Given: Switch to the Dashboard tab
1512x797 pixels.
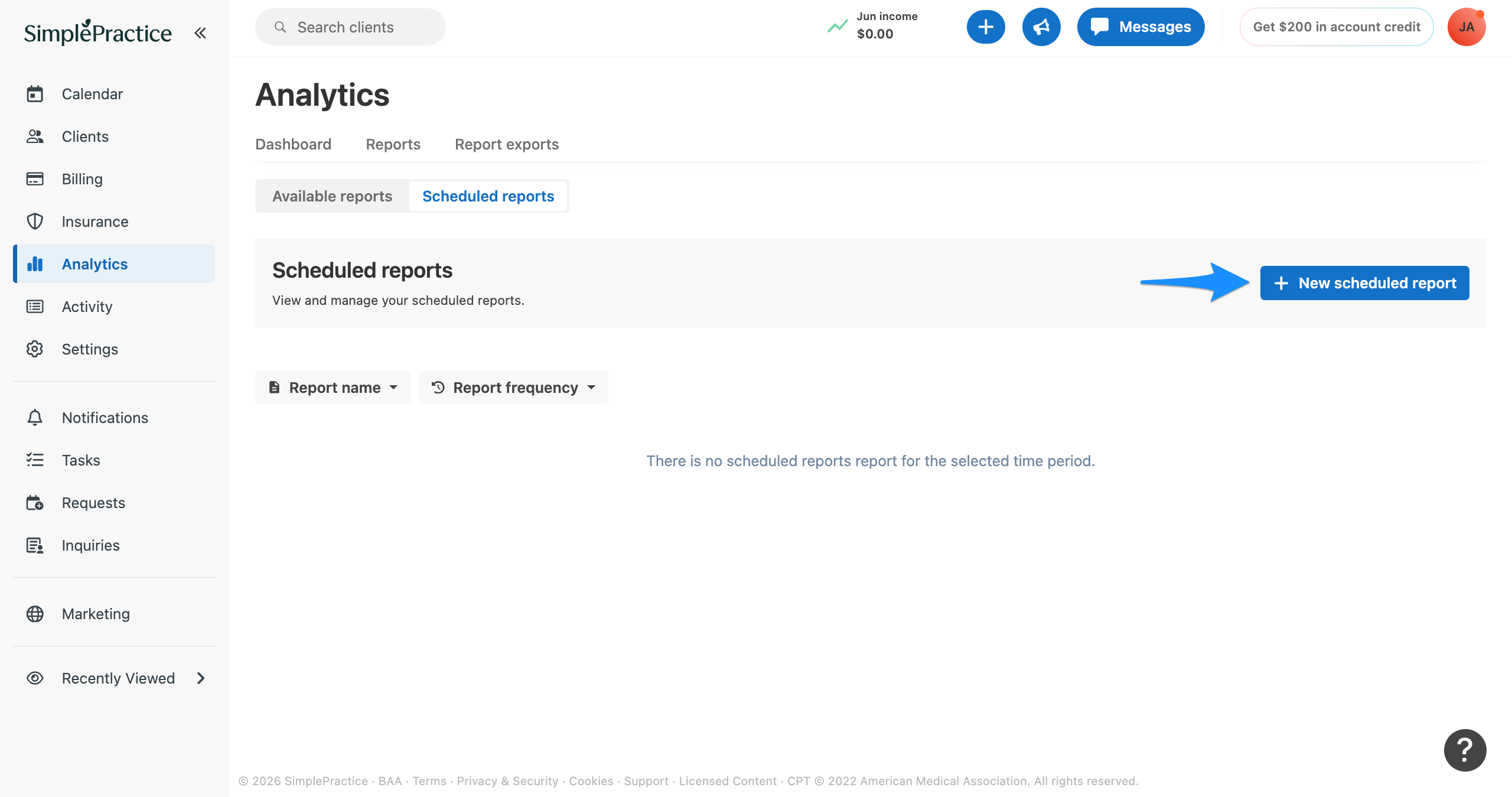Looking at the screenshot, I should click(x=293, y=144).
